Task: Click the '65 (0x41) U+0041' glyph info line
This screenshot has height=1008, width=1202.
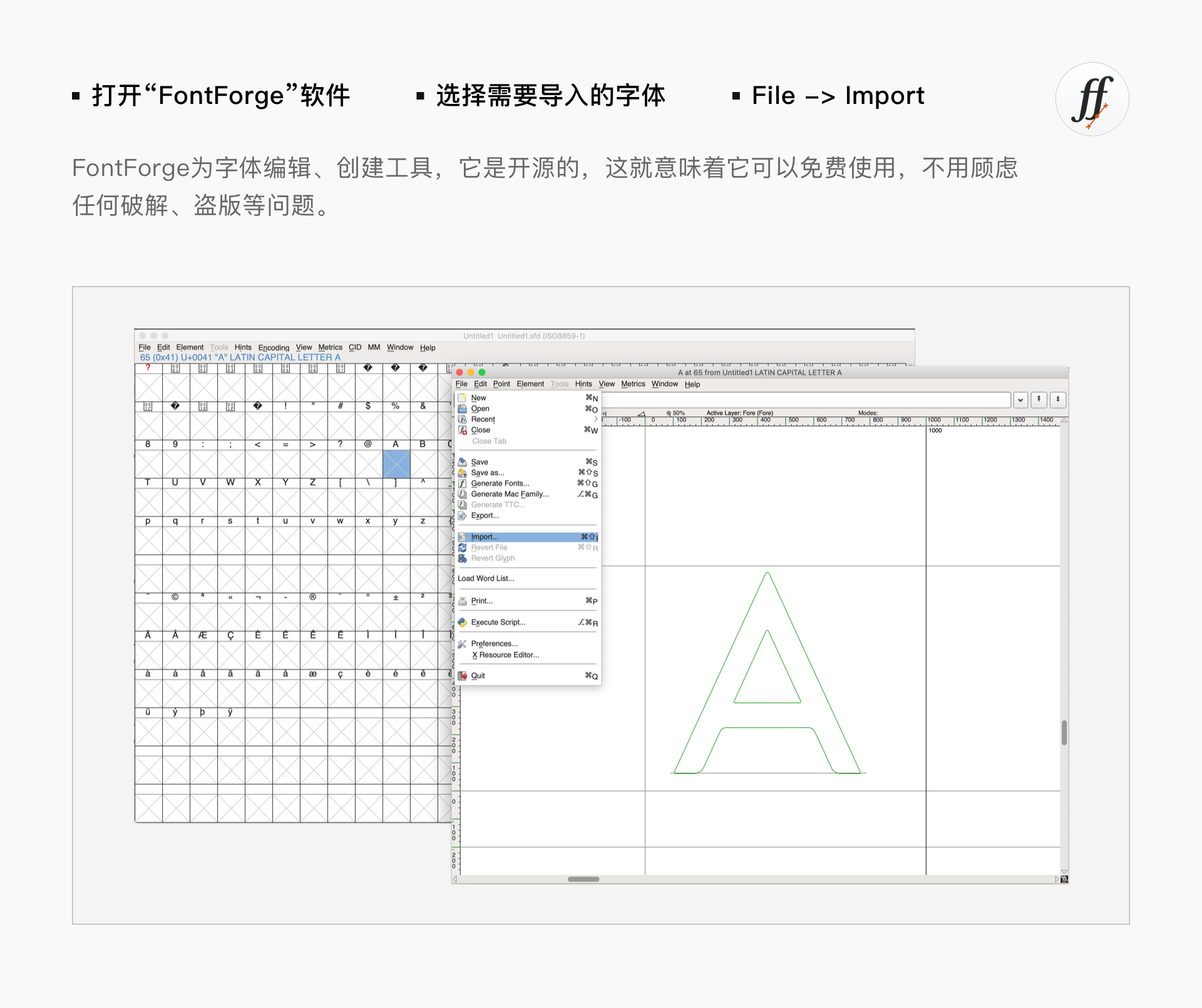Action: [x=240, y=357]
